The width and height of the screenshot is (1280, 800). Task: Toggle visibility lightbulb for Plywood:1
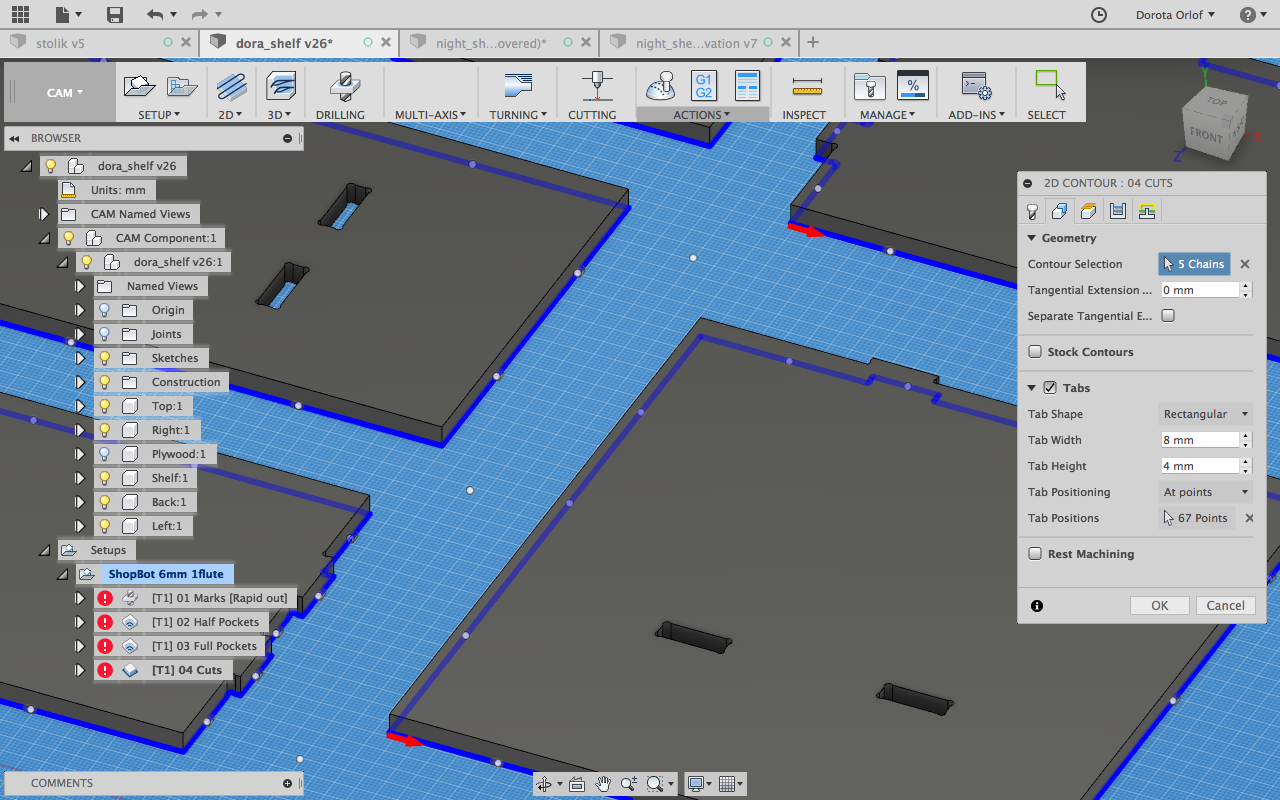105,454
